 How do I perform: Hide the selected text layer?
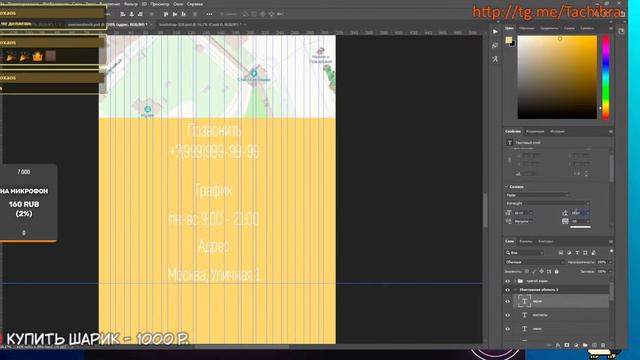click(x=508, y=301)
